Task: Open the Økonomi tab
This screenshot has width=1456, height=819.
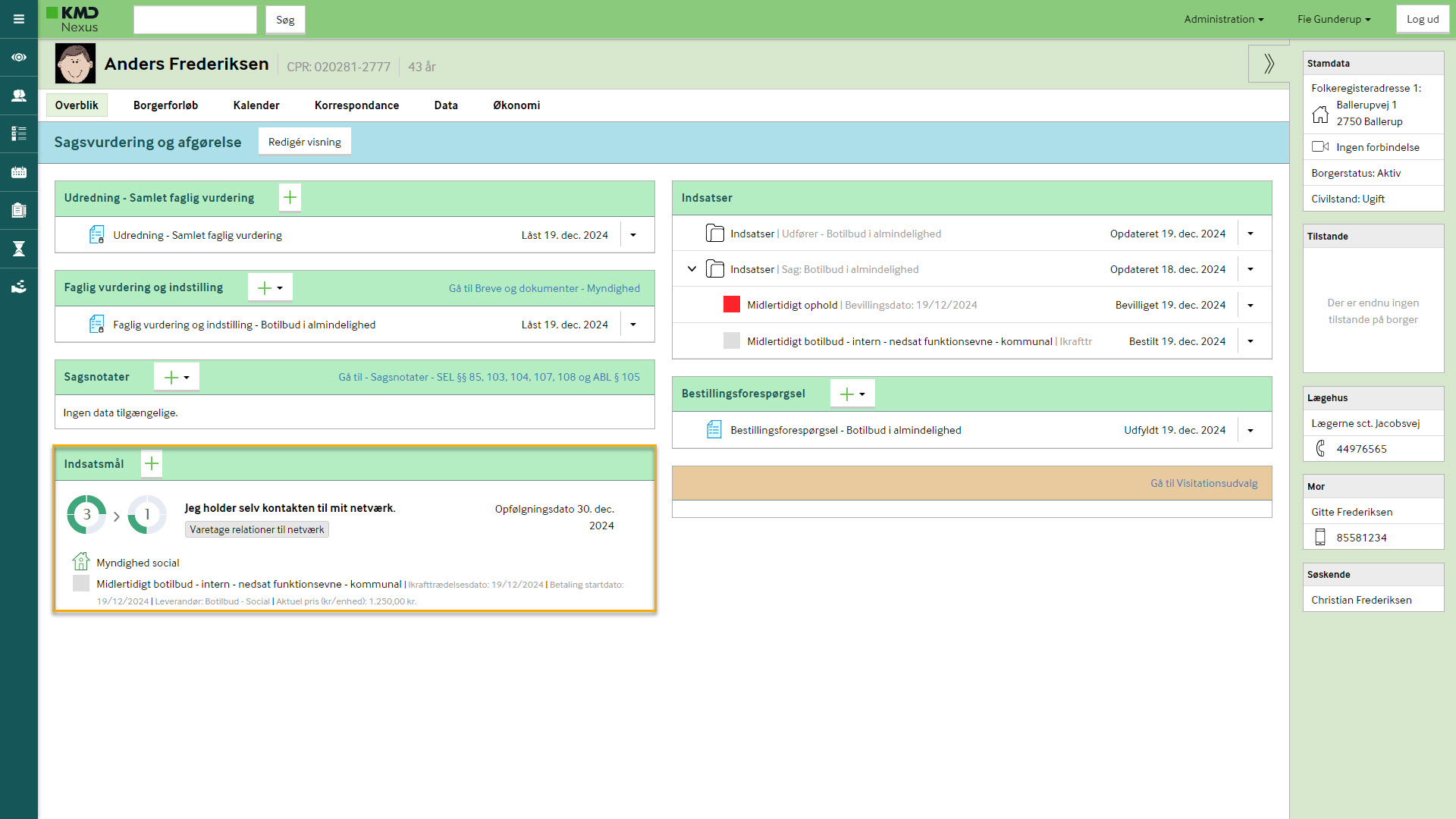Action: click(516, 105)
